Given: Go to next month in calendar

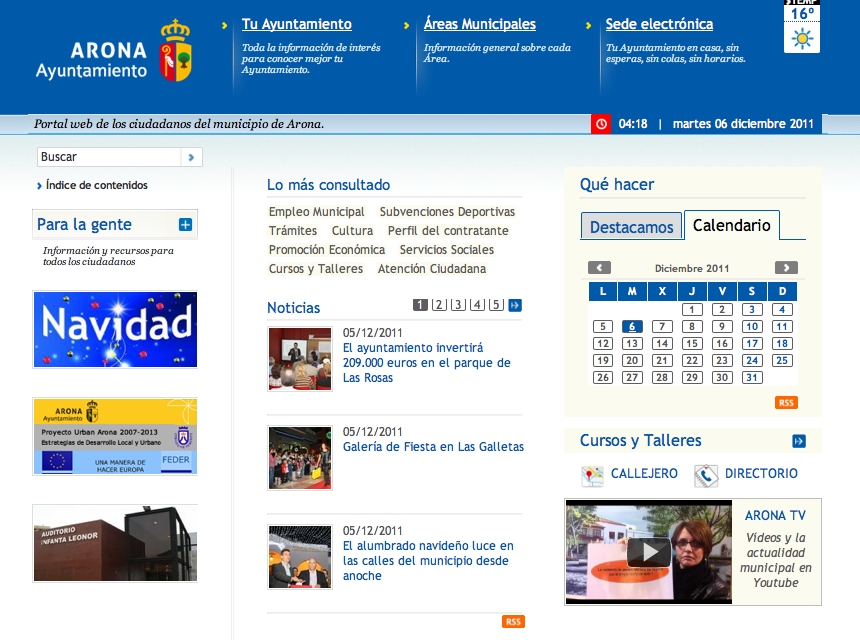Looking at the screenshot, I should click(x=786, y=268).
